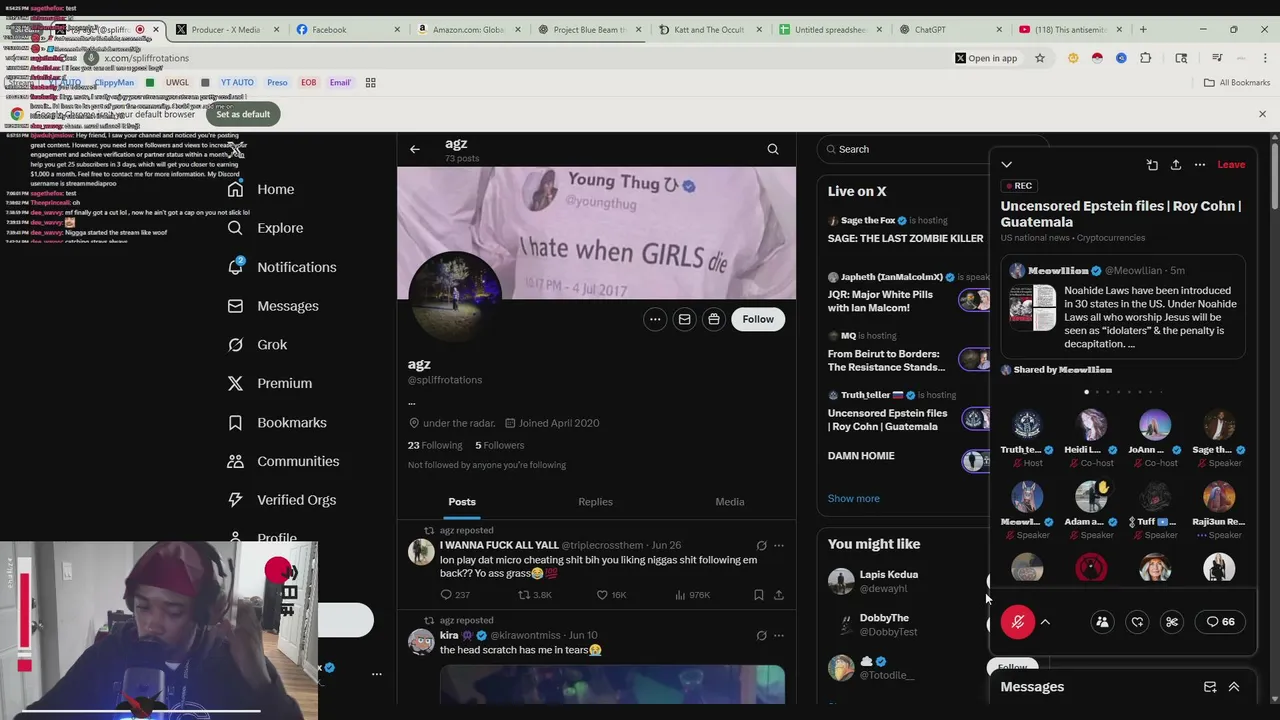Like the triplecrossthem post with 16K likes
This screenshot has height=720, width=1280.
(611, 595)
